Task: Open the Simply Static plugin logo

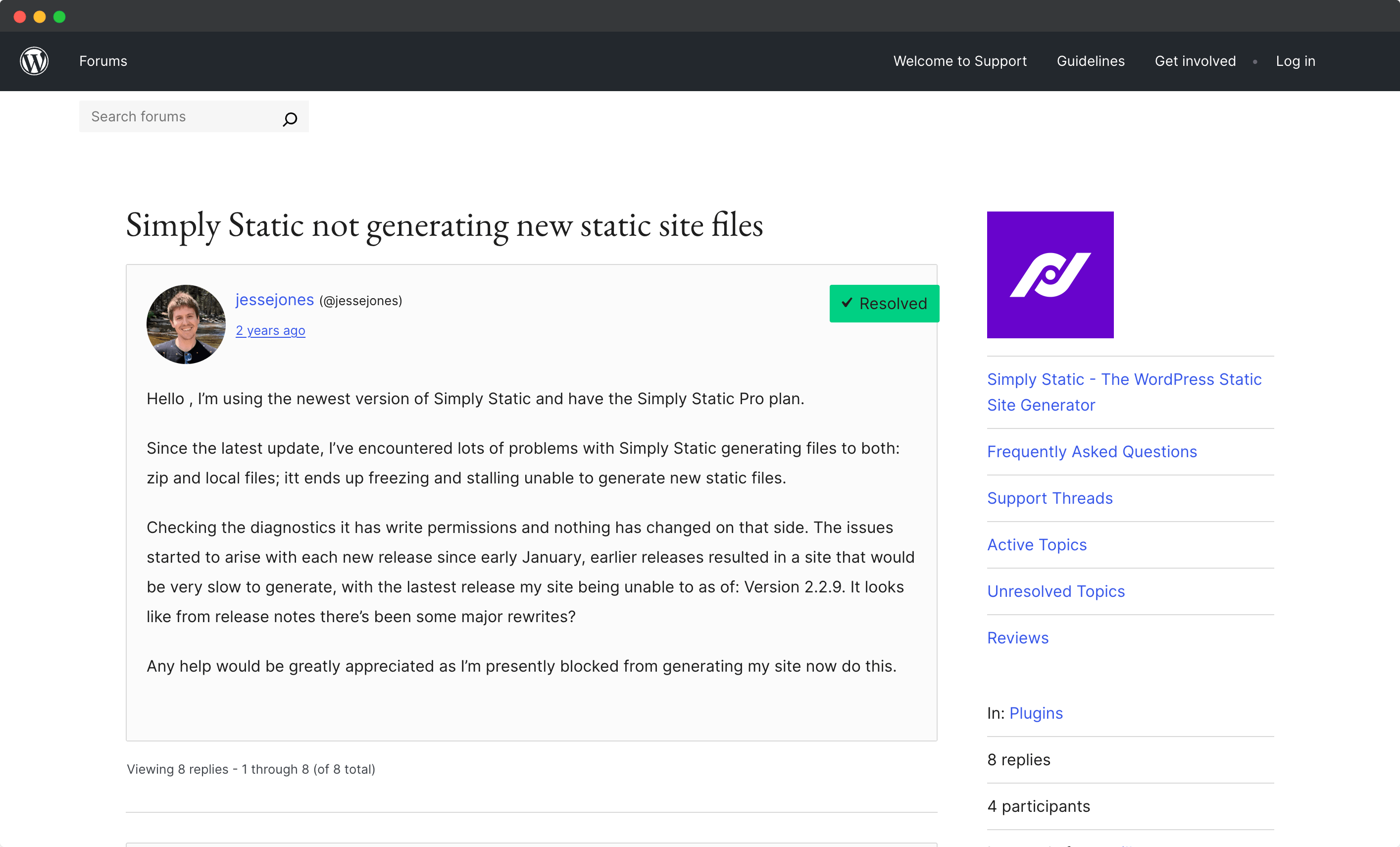Action: tap(1050, 274)
